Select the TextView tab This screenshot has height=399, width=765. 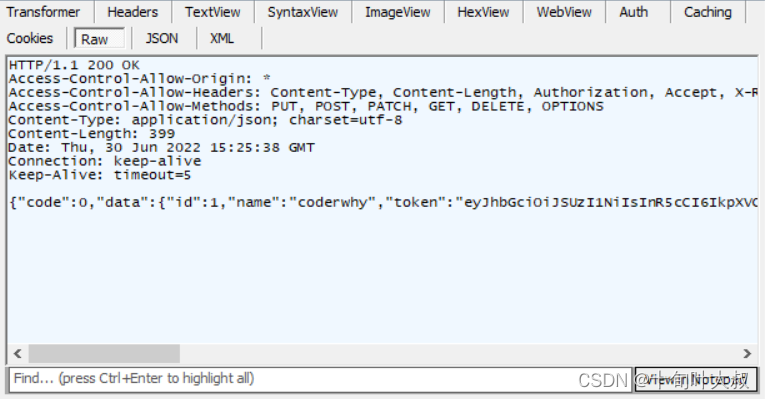(213, 12)
